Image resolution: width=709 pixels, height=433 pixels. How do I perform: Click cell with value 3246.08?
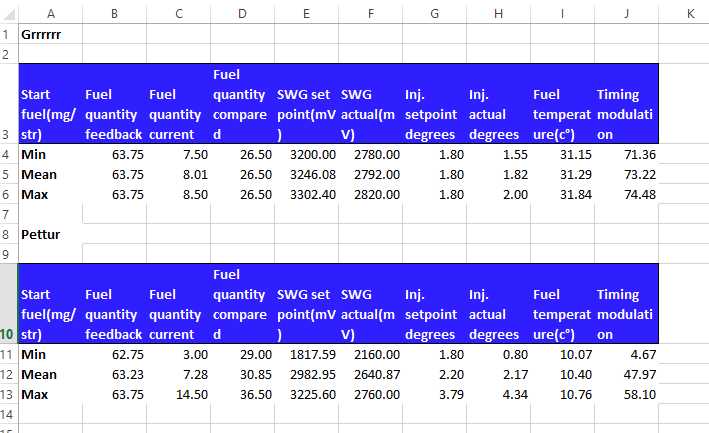pos(307,174)
